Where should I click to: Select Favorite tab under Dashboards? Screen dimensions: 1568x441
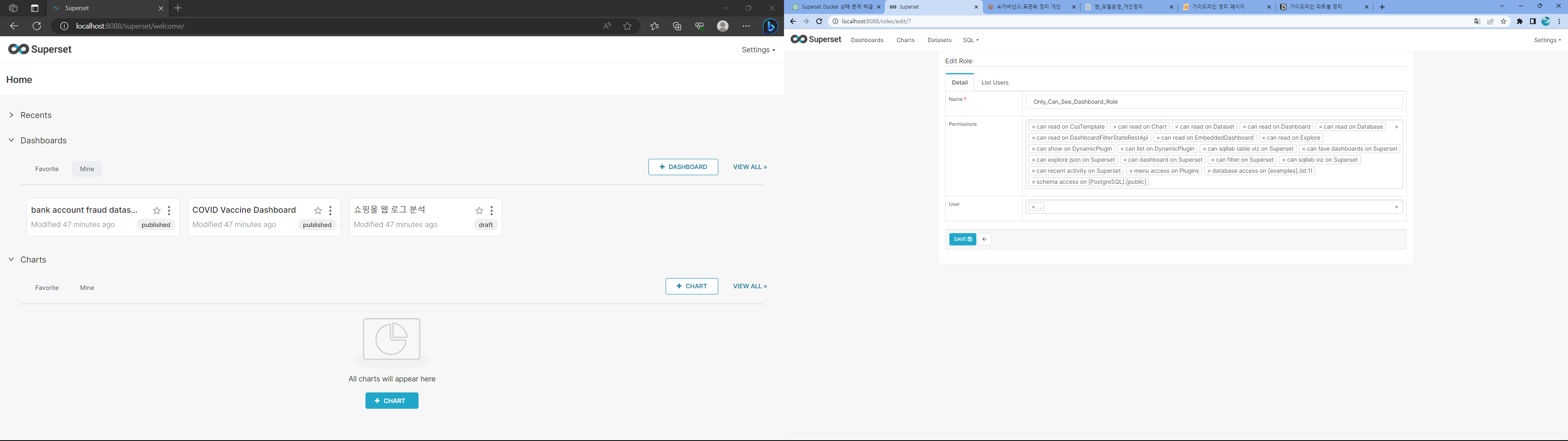(x=47, y=169)
